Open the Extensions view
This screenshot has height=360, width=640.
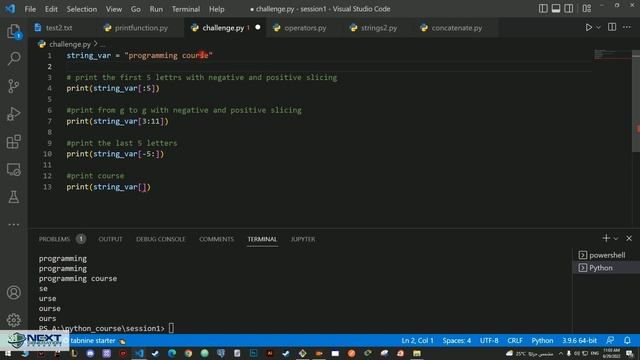pos(14,142)
